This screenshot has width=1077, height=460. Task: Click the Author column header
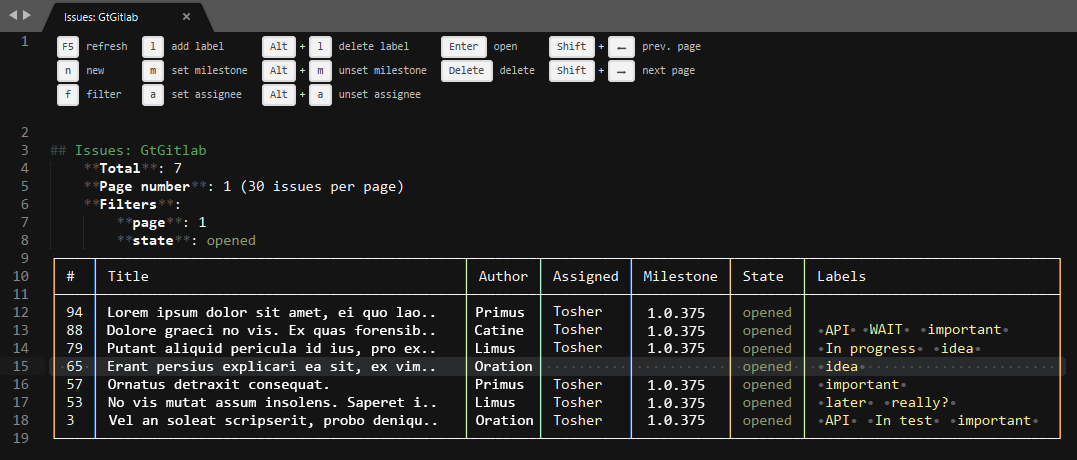(503, 276)
